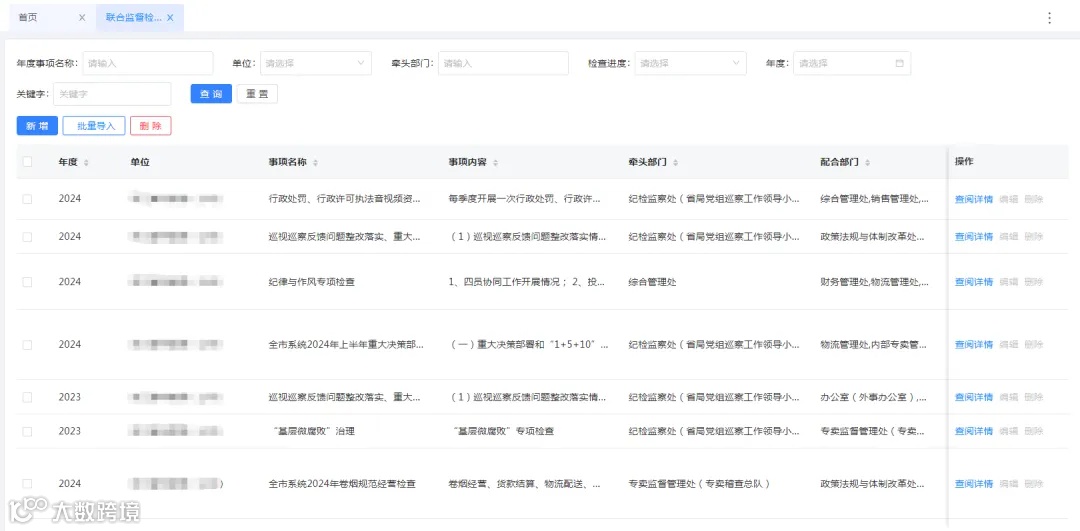Sort by 事项内容 column arrows
1080x531 pixels.
tap(495, 163)
